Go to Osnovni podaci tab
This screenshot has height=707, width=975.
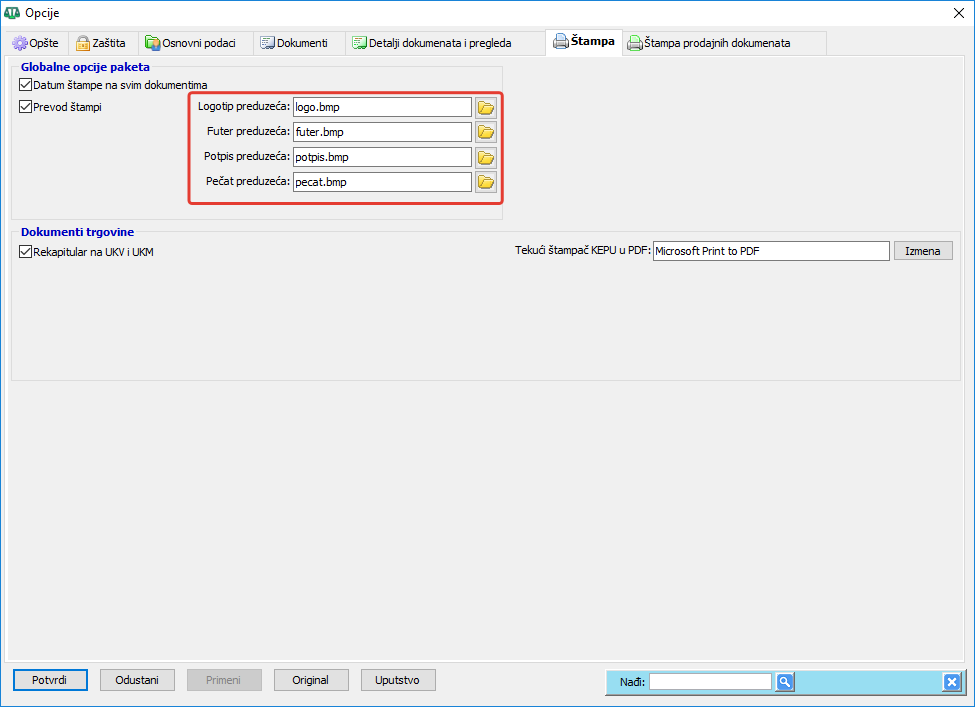(x=190, y=43)
